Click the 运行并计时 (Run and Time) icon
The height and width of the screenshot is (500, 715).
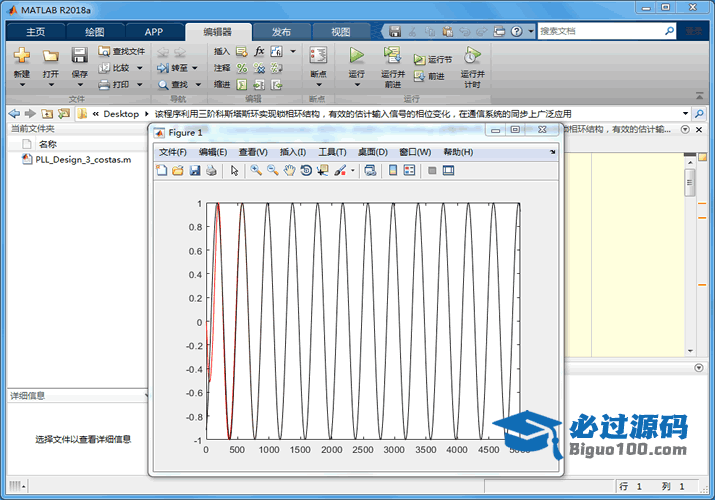[472, 56]
